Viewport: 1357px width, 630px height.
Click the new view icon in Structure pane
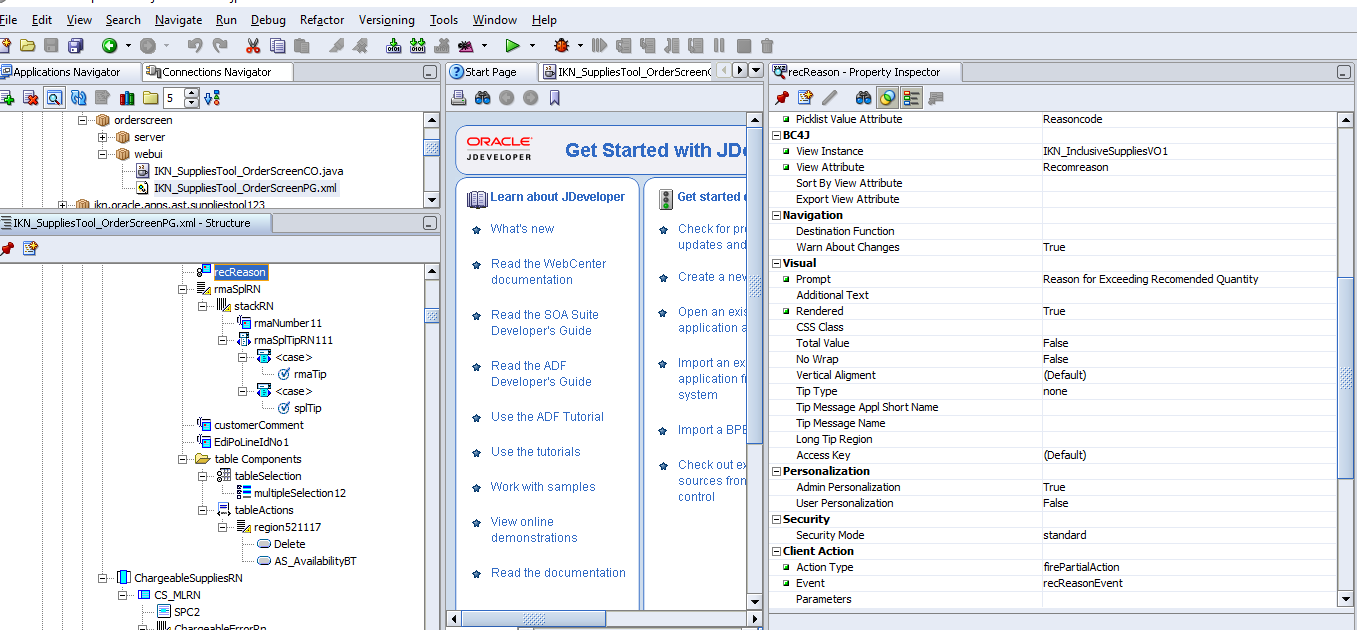[x=31, y=248]
